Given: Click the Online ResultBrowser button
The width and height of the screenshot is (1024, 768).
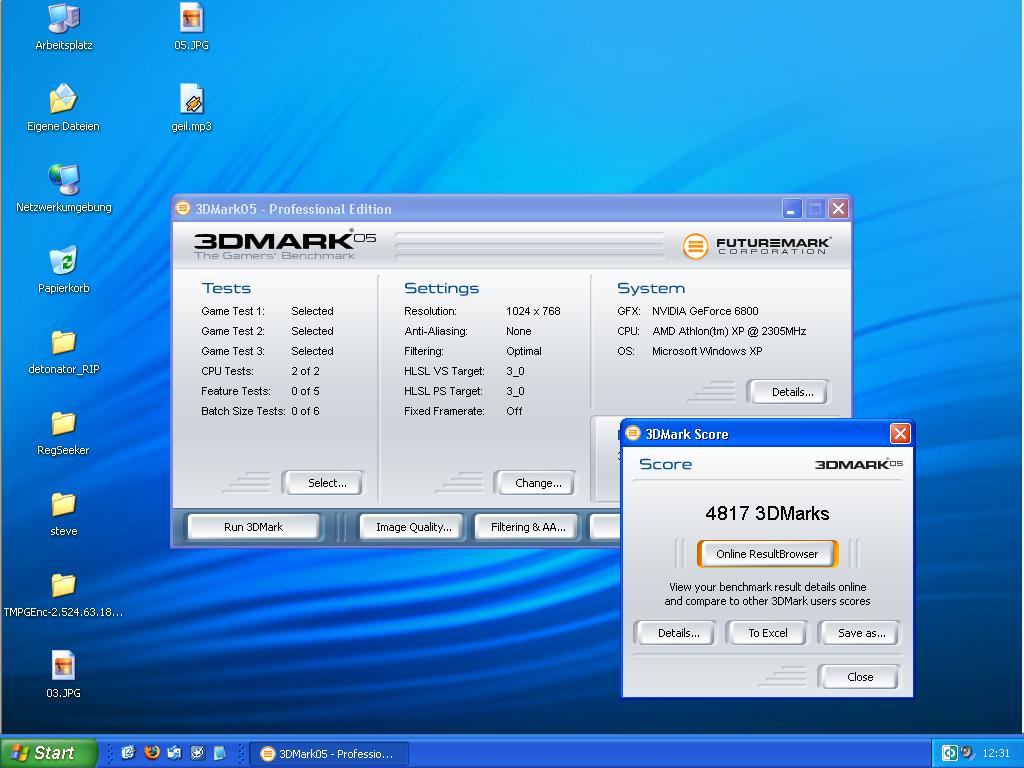Looking at the screenshot, I should pyautogui.click(x=767, y=554).
